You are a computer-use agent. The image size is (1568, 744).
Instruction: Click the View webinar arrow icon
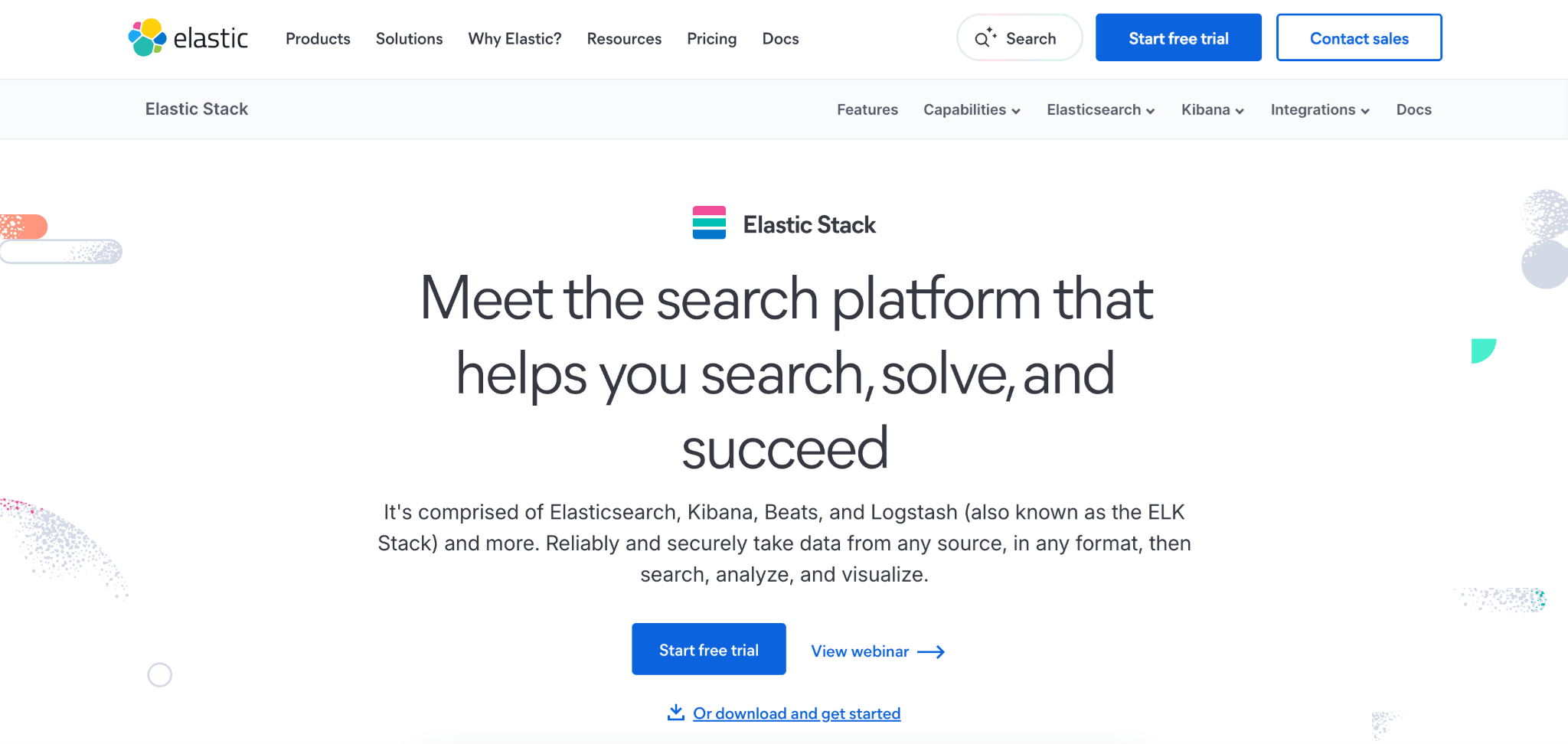point(931,651)
